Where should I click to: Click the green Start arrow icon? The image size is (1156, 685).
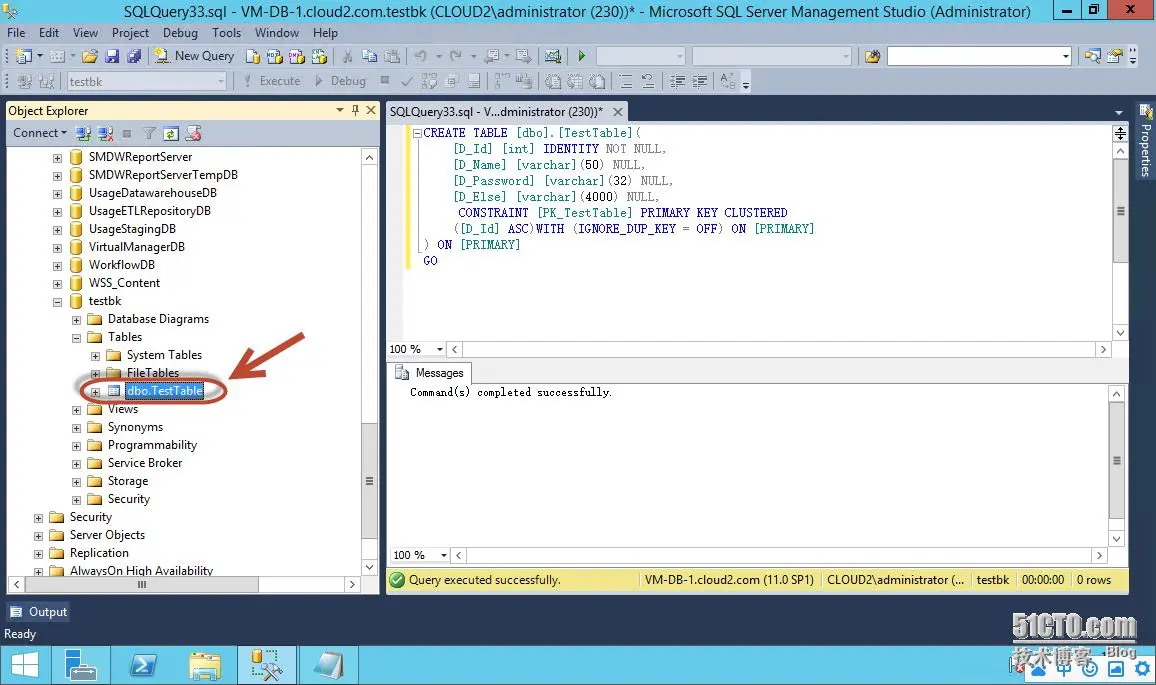coord(582,56)
